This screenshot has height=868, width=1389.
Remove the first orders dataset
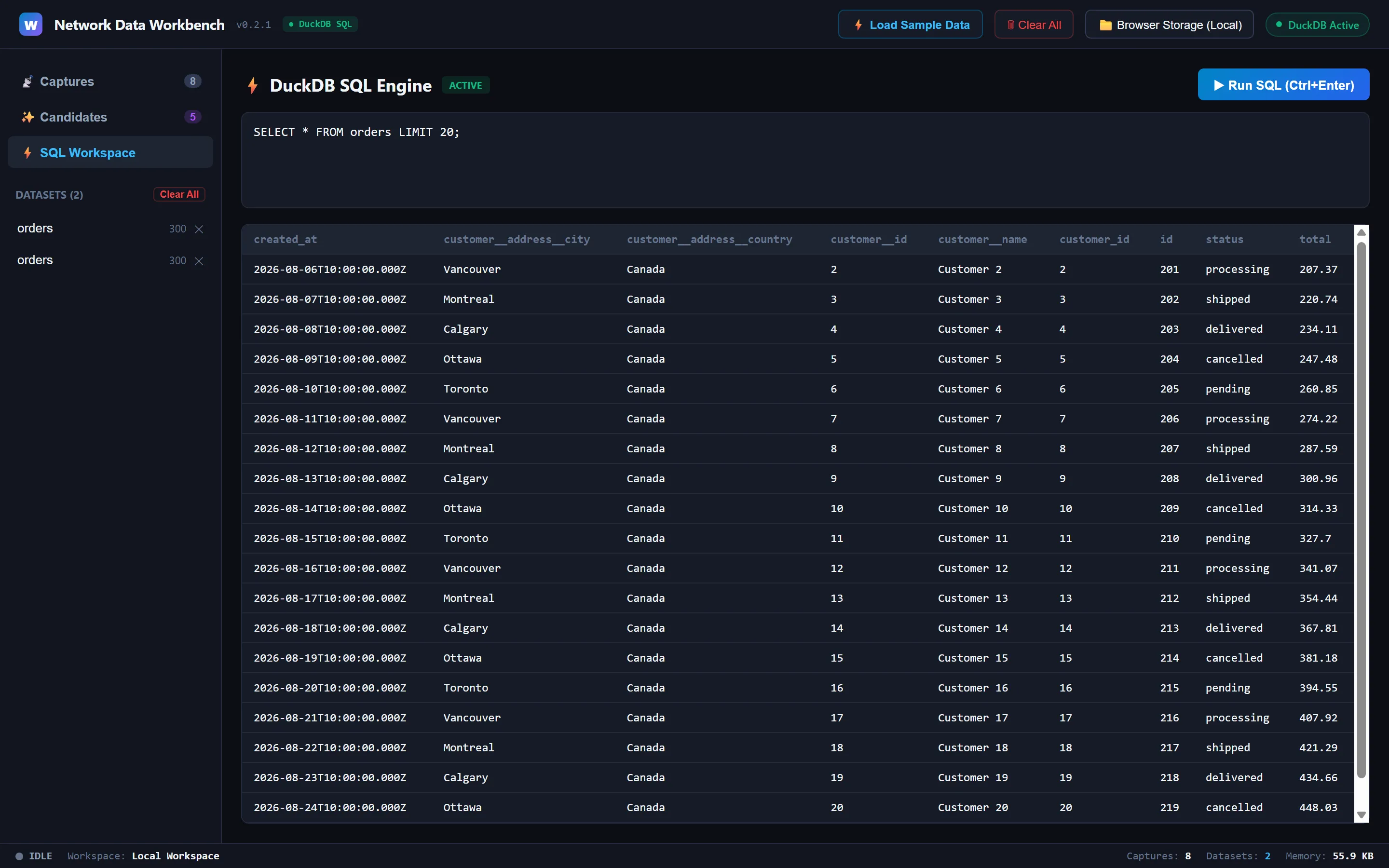pos(199,229)
